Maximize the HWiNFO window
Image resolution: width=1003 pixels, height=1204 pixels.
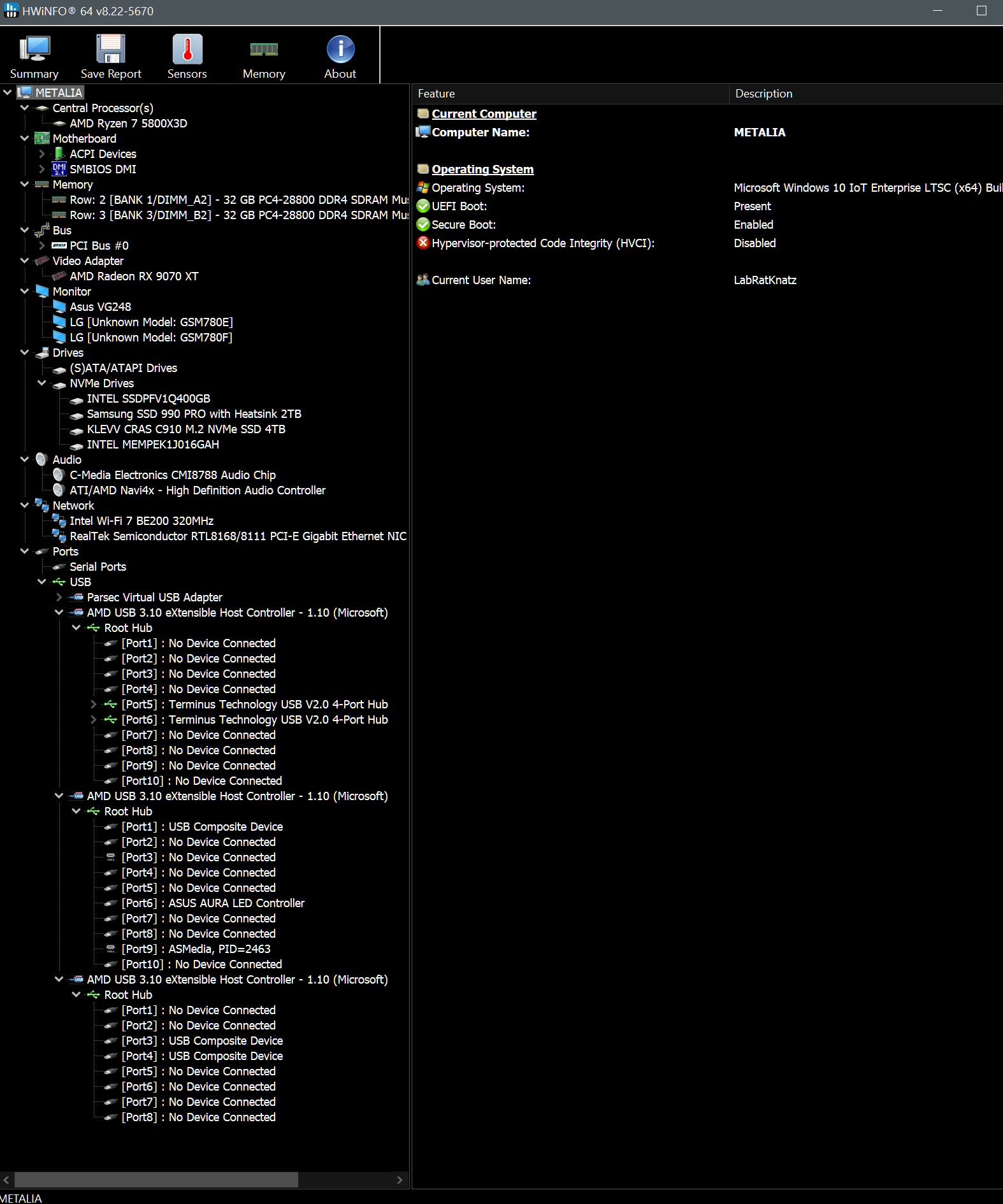click(x=981, y=11)
